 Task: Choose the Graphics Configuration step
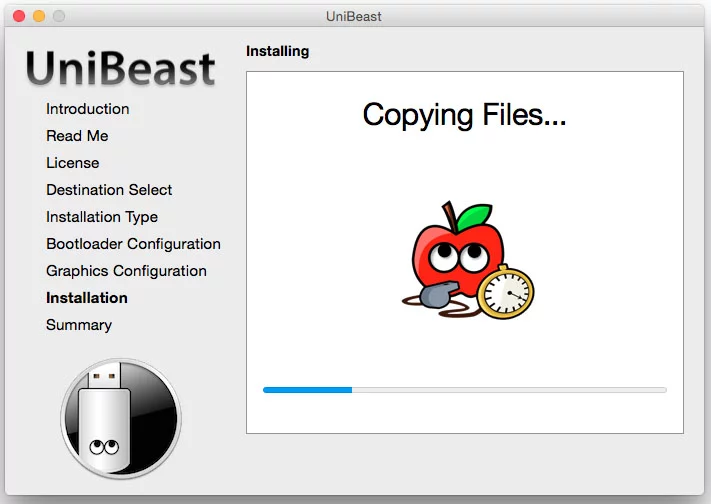coord(126,271)
